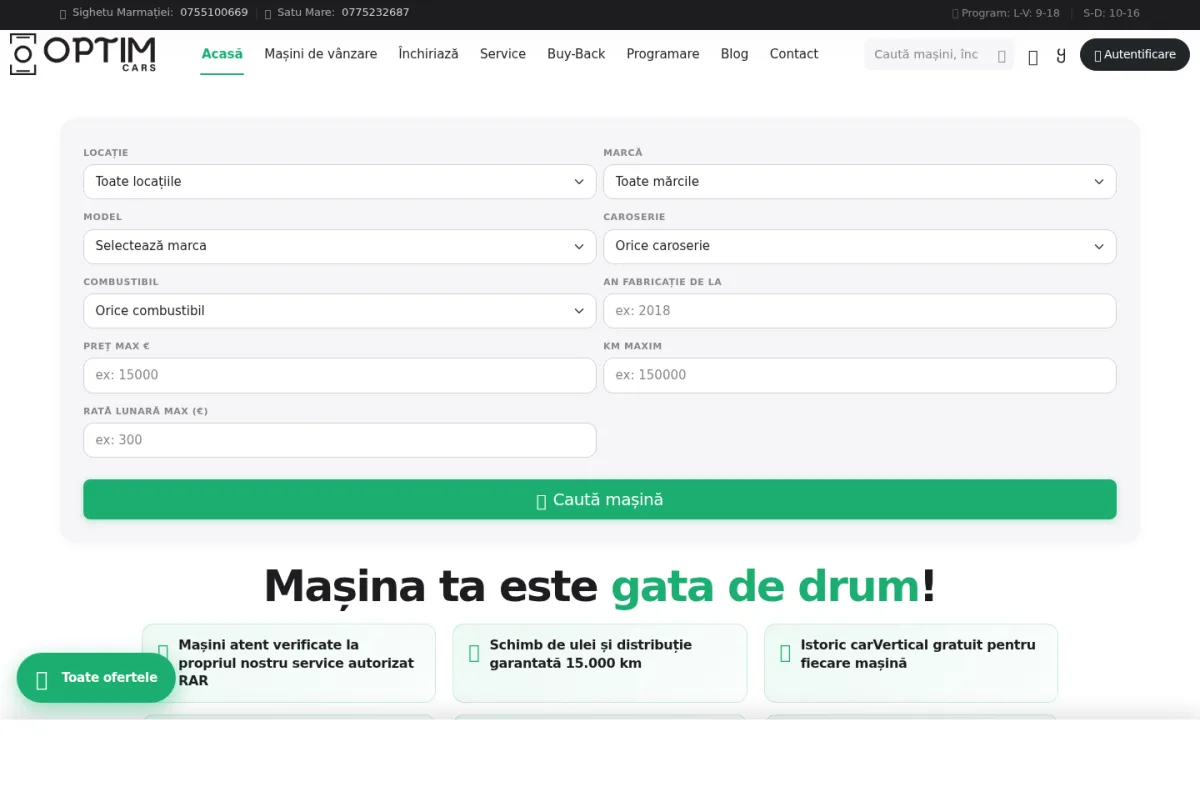Click the 'Program: L-V: 9-18' text
This screenshot has height=792, width=1200.
coord(1010,14)
